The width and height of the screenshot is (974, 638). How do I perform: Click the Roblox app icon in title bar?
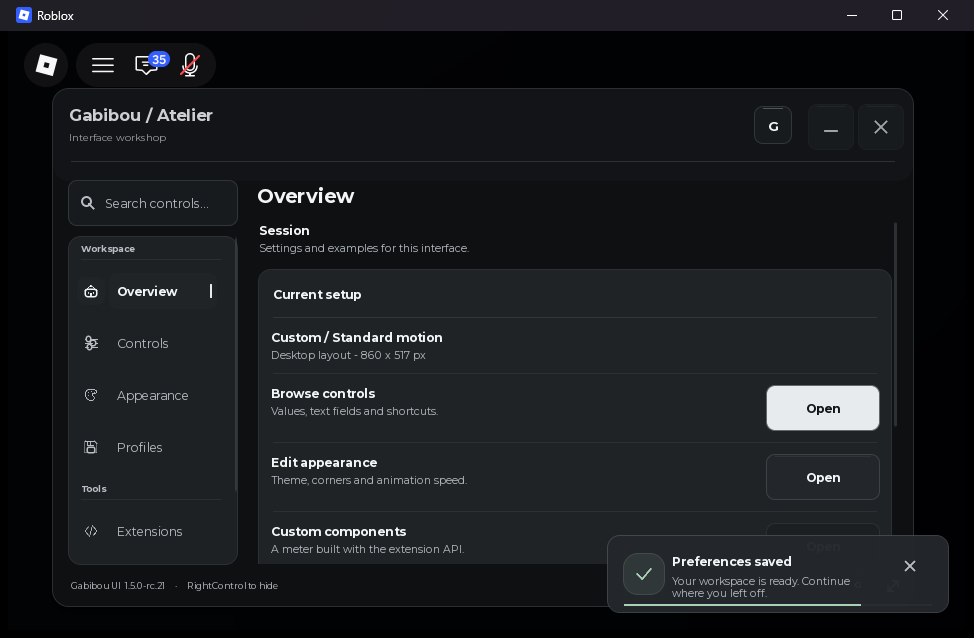24,15
